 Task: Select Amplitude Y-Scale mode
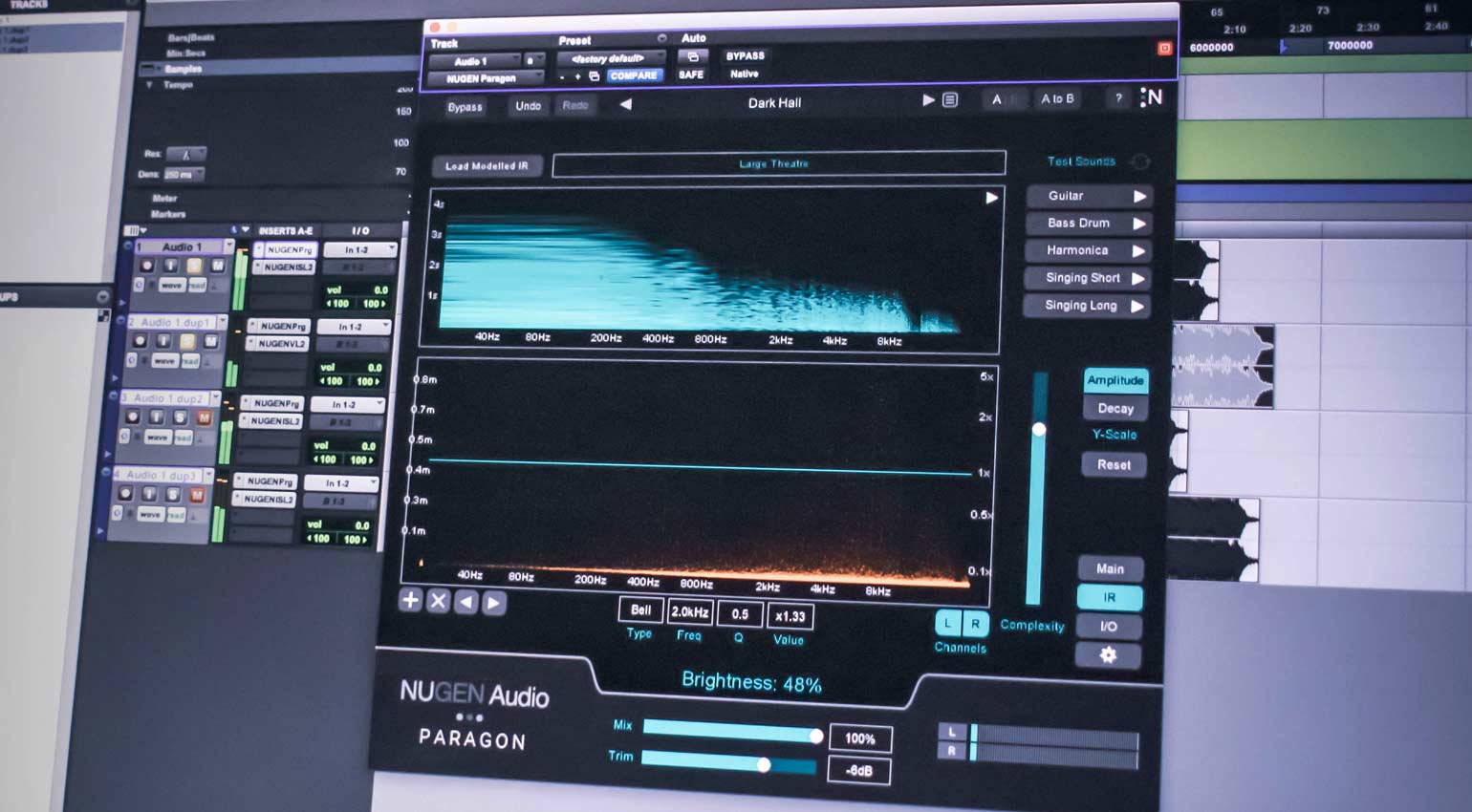[1115, 380]
